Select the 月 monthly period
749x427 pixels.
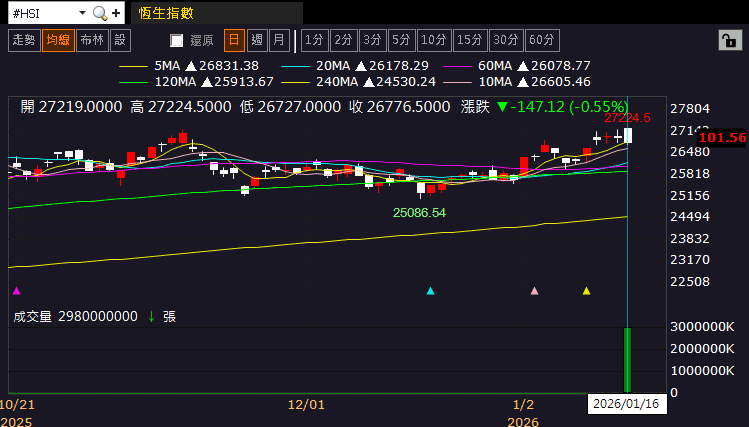click(x=279, y=40)
